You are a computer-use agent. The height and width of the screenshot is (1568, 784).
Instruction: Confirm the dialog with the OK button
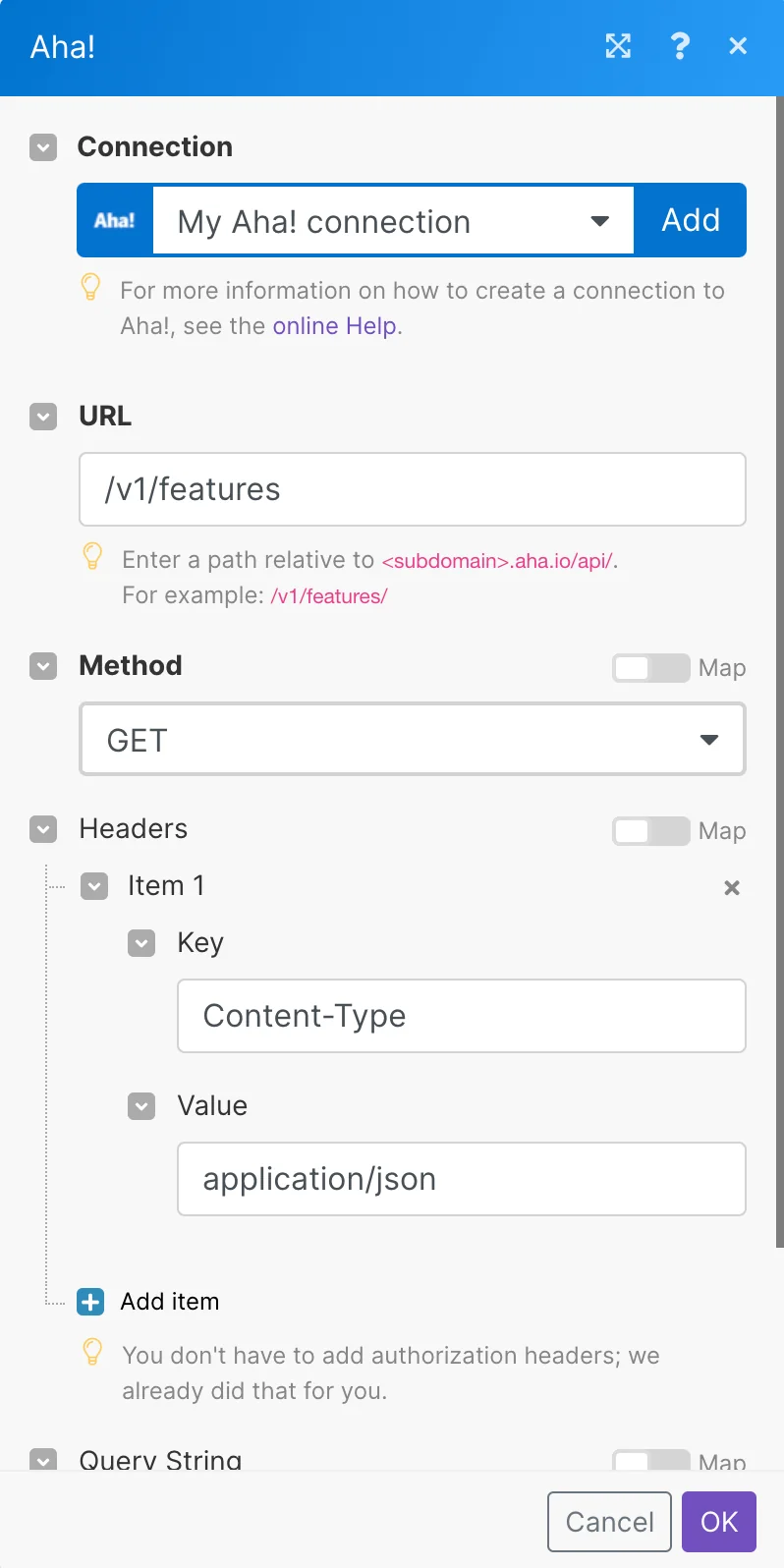(719, 1522)
